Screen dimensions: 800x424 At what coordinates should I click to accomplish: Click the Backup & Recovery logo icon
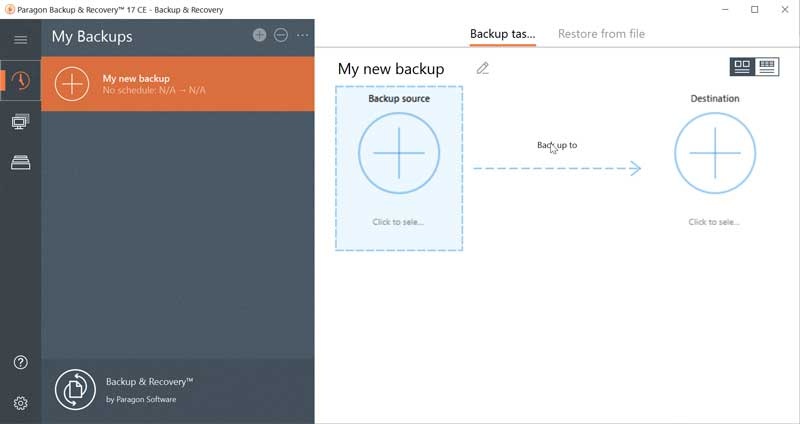pos(75,390)
